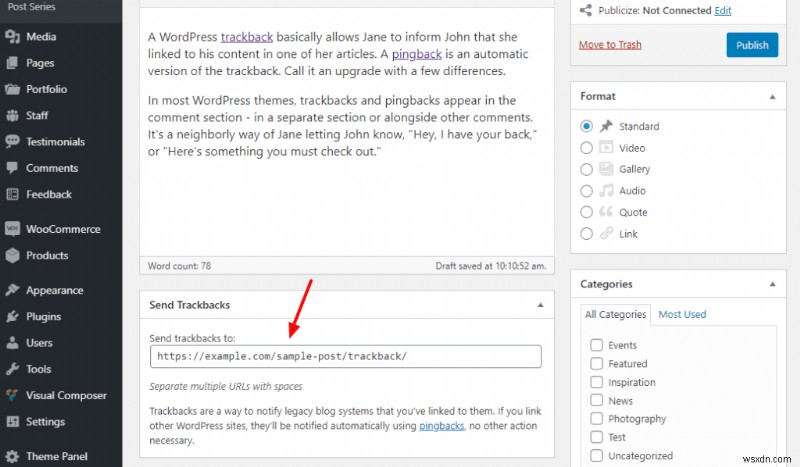
Task: Collapse the Send Trackbacks panel
Action: pyautogui.click(x=540, y=305)
